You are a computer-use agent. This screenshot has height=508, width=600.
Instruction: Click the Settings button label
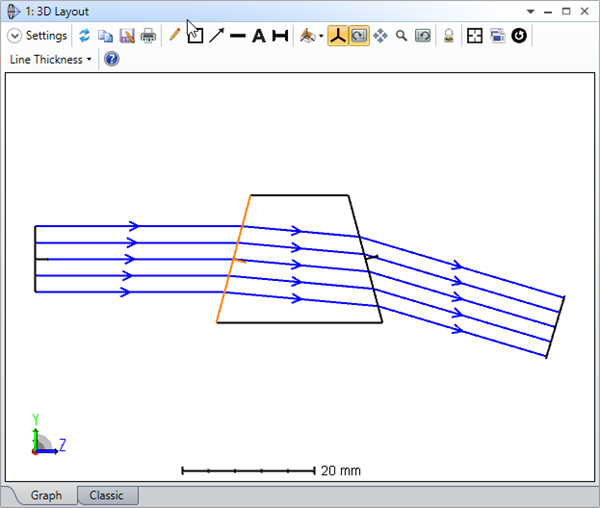pos(46,36)
